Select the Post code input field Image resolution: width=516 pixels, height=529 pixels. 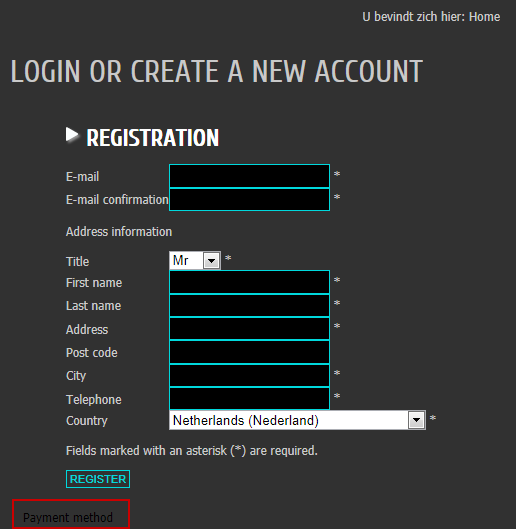[x=249, y=352]
